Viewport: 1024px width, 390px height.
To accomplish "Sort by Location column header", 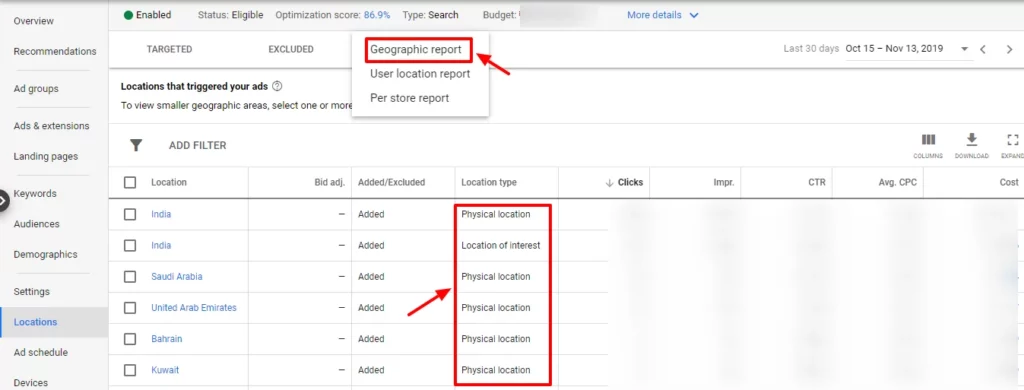I will 168,182.
